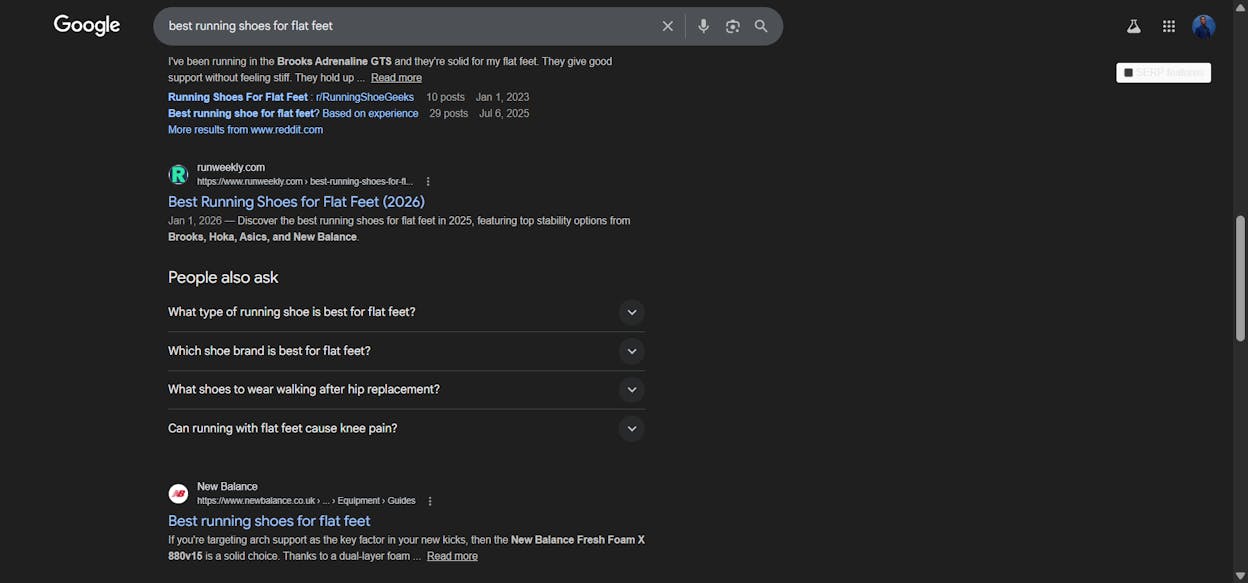This screenshot has width=1248, height=583.
Task: Click the Google logo
Action: point(87,26)
